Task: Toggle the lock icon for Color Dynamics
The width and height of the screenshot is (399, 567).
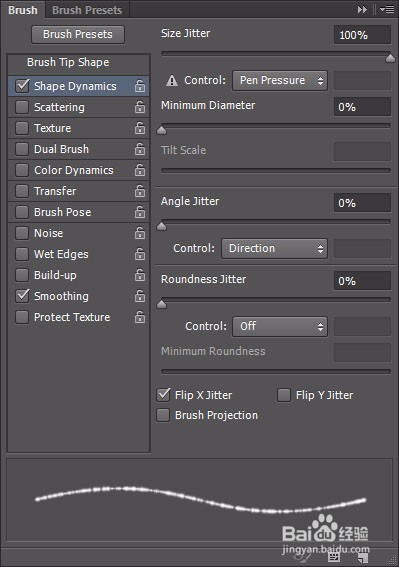Action: 140,170
